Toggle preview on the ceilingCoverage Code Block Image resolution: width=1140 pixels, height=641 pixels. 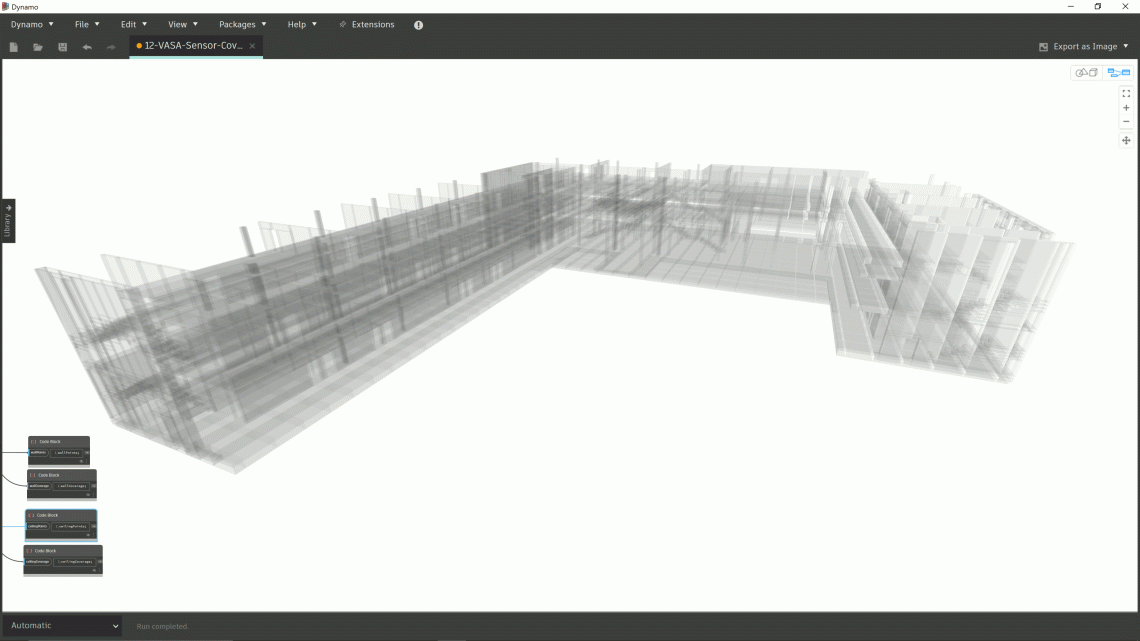click(x=95, y=570)
